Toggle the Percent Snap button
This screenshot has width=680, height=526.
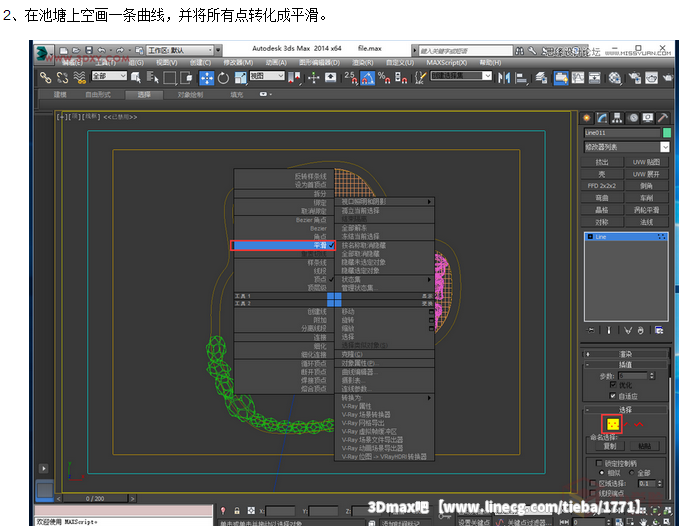pyautogui.click(x=384, y=78)
